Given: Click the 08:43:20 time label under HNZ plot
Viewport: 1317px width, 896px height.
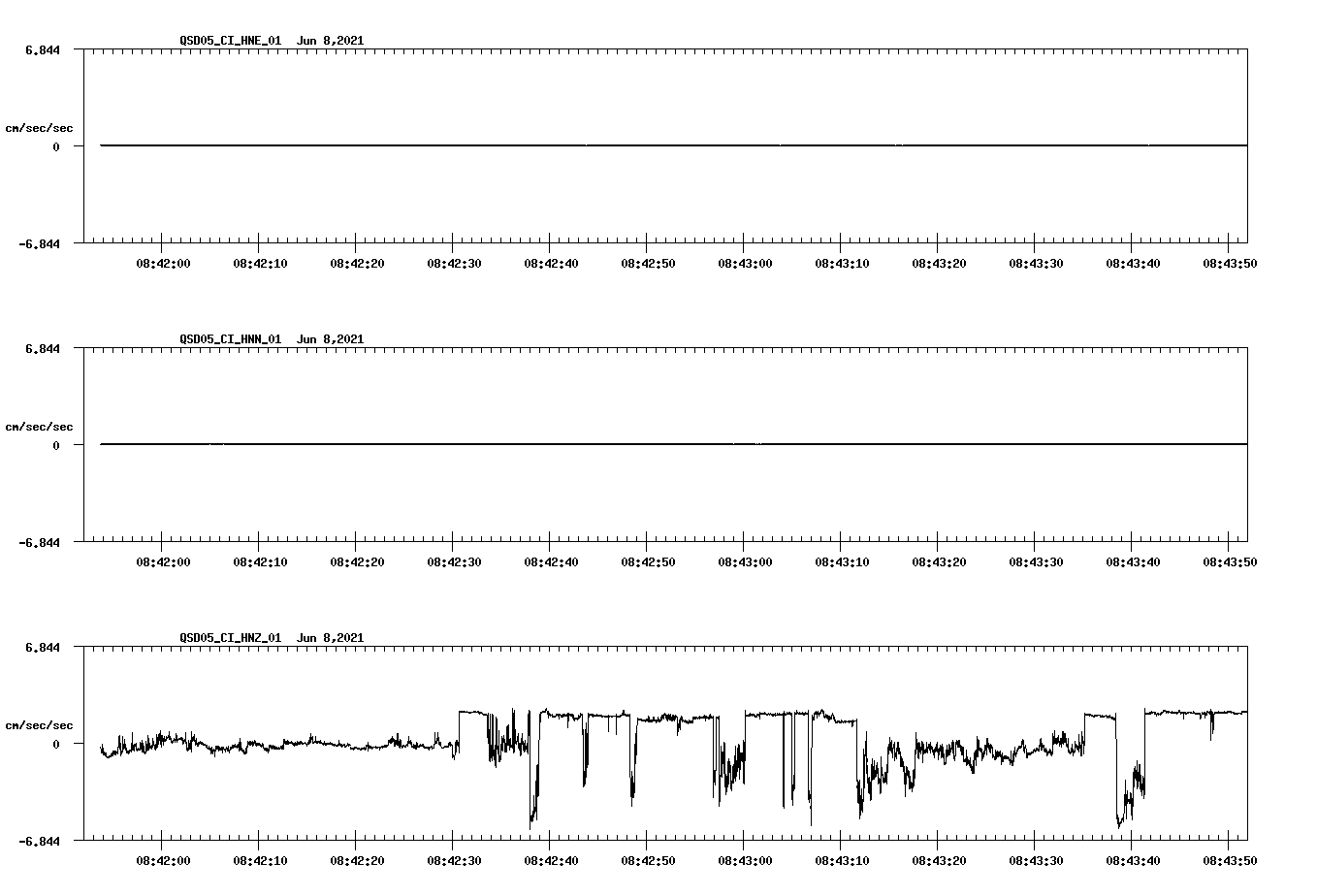Looking at the screenshot, I should coord(939,860).
